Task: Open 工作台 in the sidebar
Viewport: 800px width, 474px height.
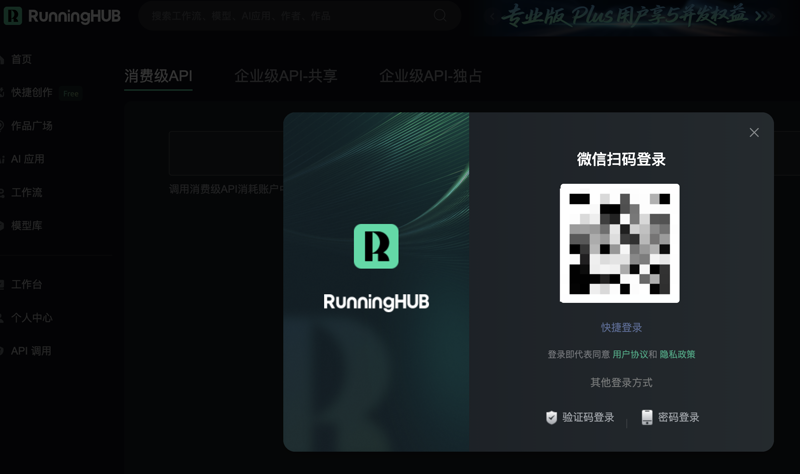Action: pos(26,284)
